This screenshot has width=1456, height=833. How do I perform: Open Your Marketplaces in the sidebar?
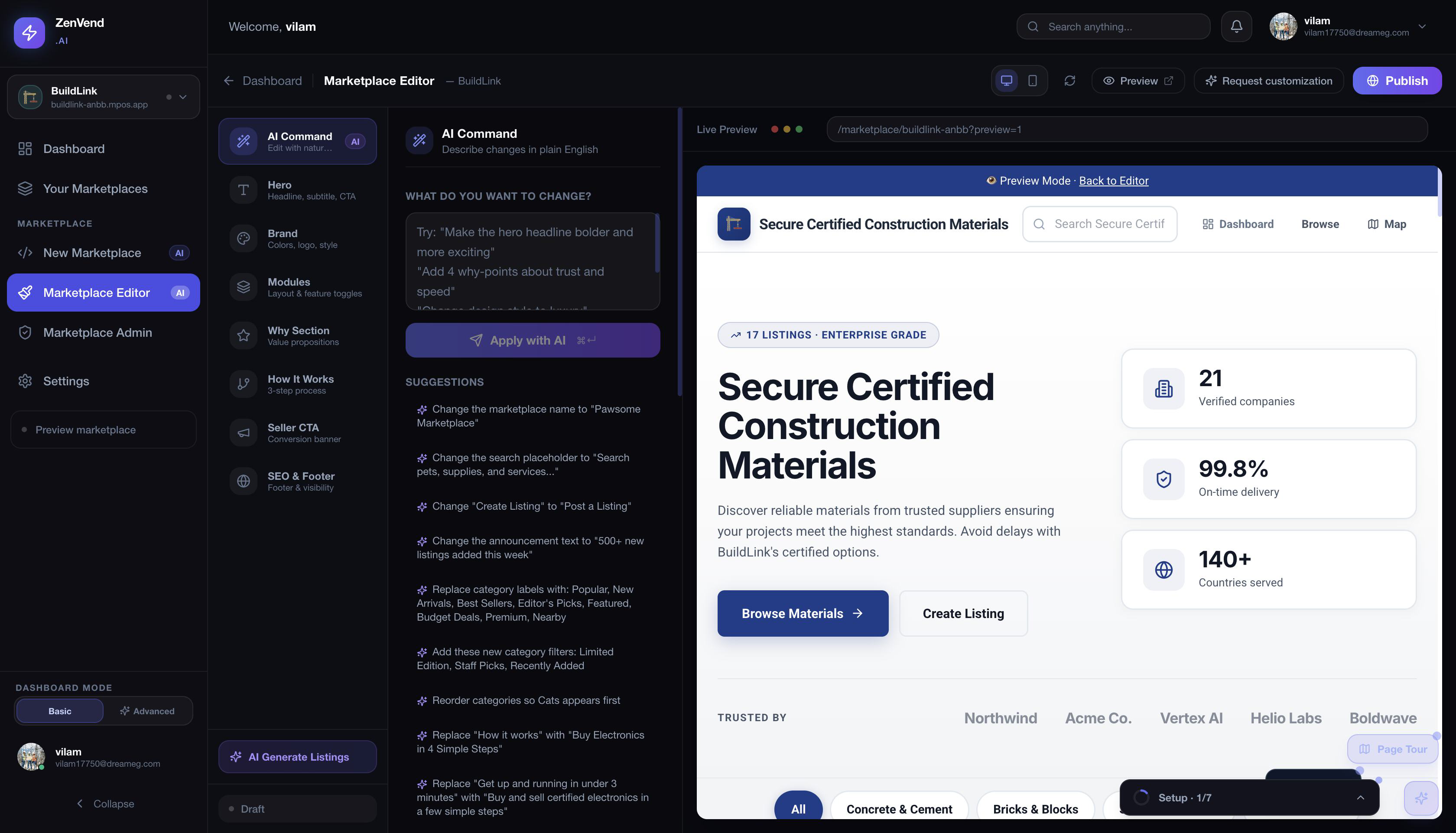pos(104,188)
